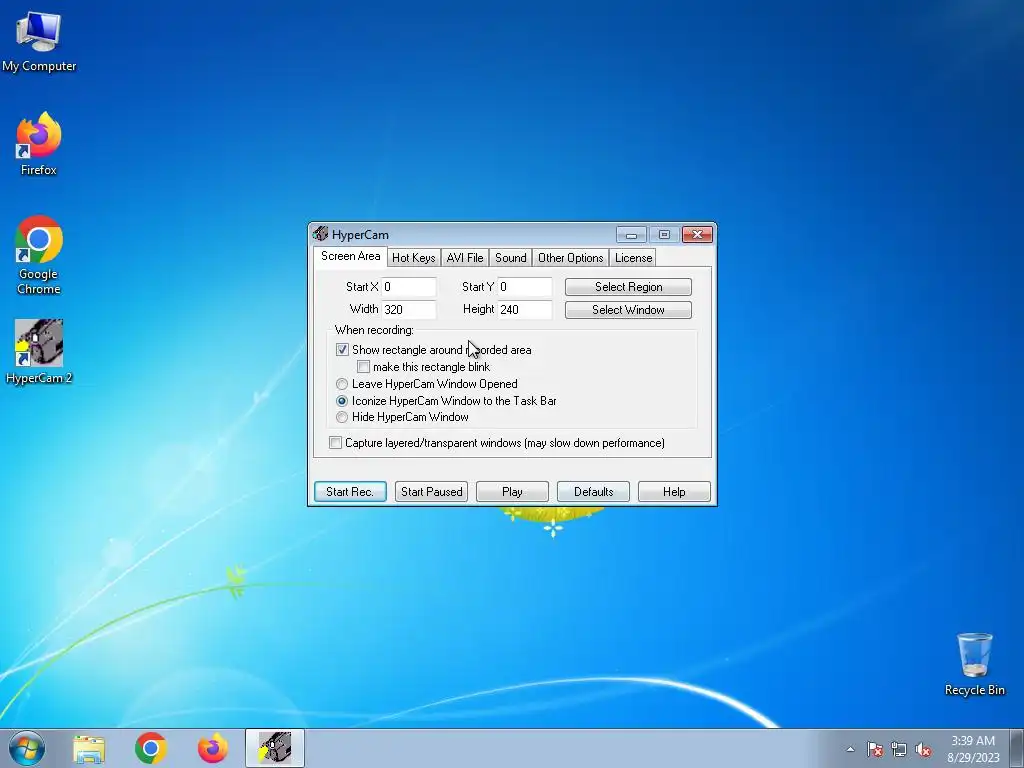This screenshot has width=1024, height=768.
Task: Minimize the HyperCam window
Action: [631, 234]
